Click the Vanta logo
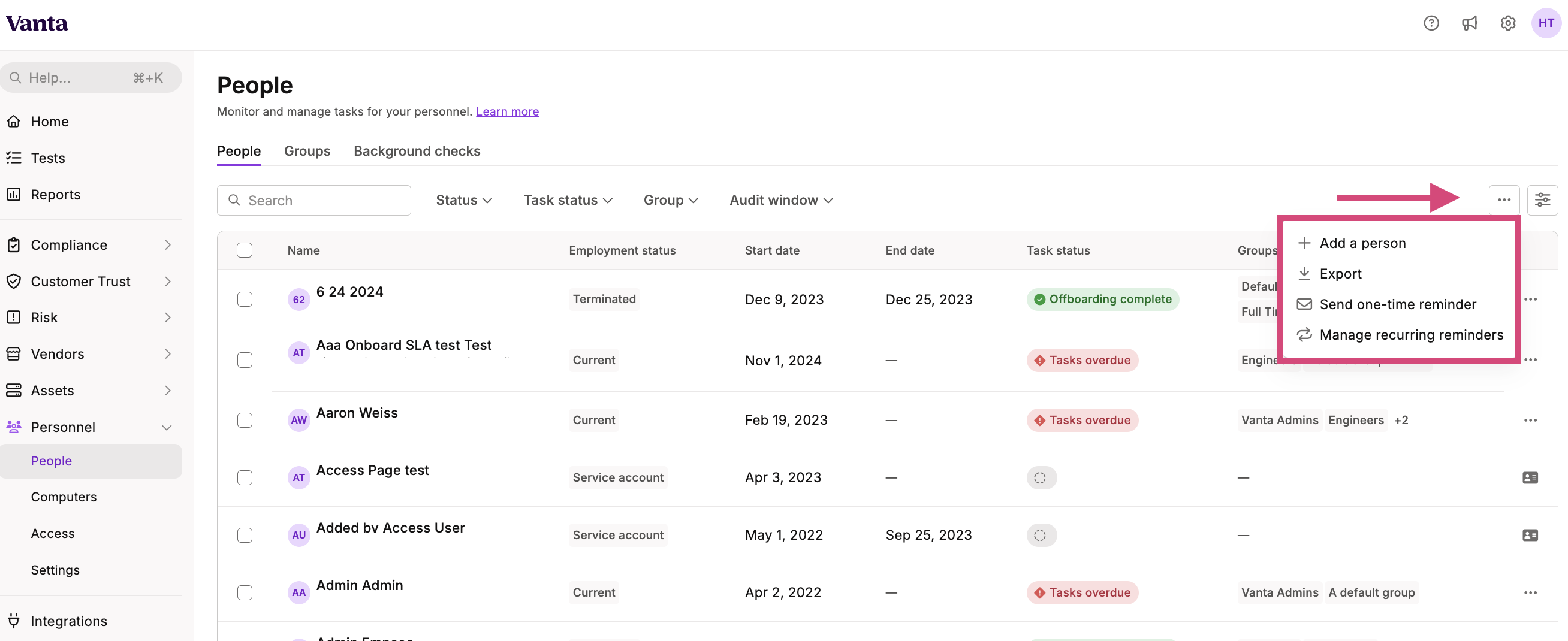The height and width of the screenshot is (641, 1568). coord(37,23)
